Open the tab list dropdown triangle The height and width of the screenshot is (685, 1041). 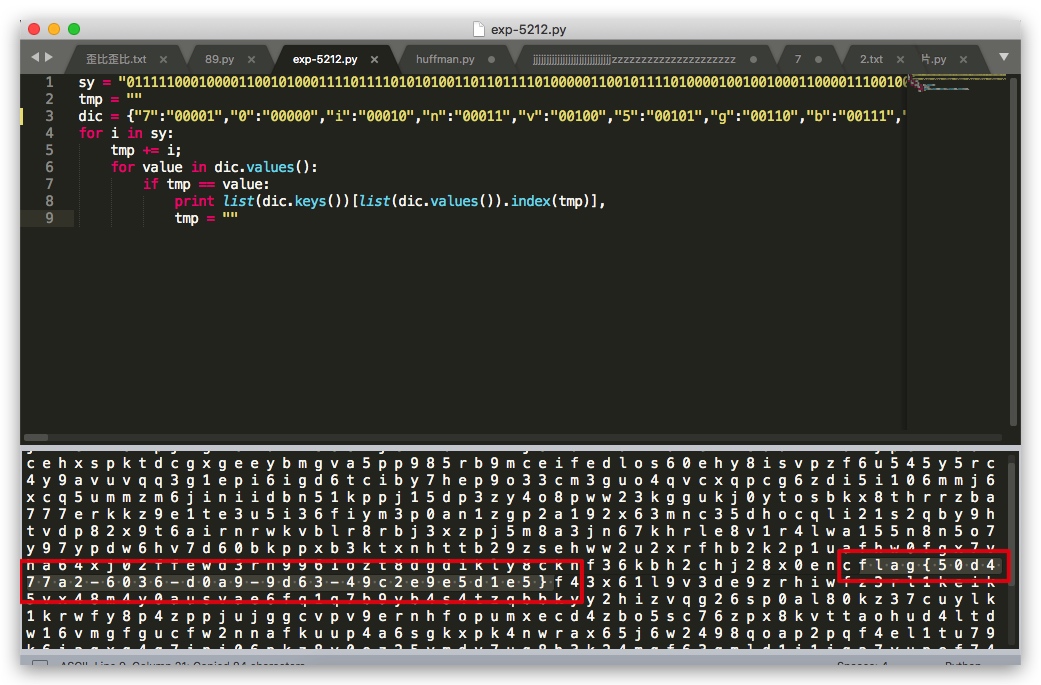1004,58
